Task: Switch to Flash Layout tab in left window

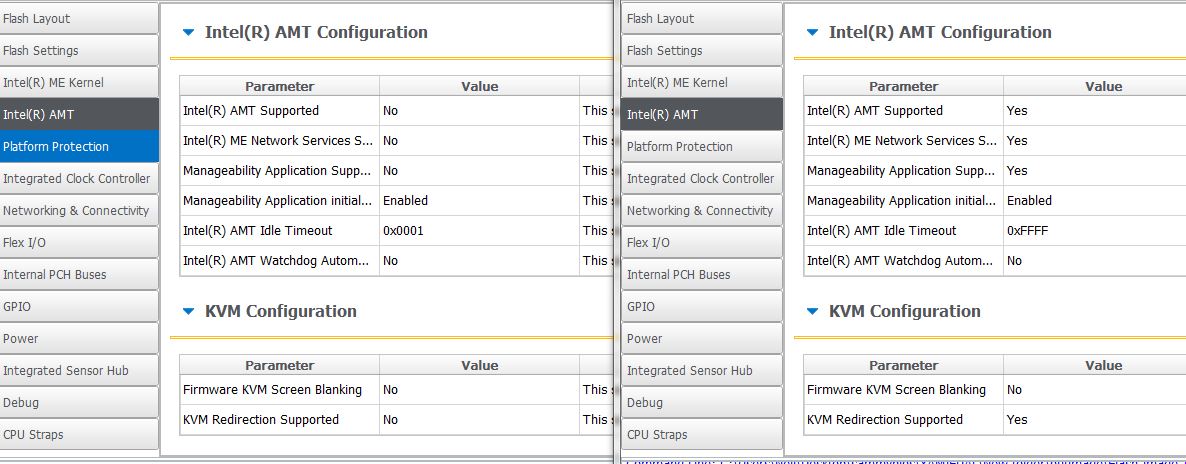Action: (79, 19)
